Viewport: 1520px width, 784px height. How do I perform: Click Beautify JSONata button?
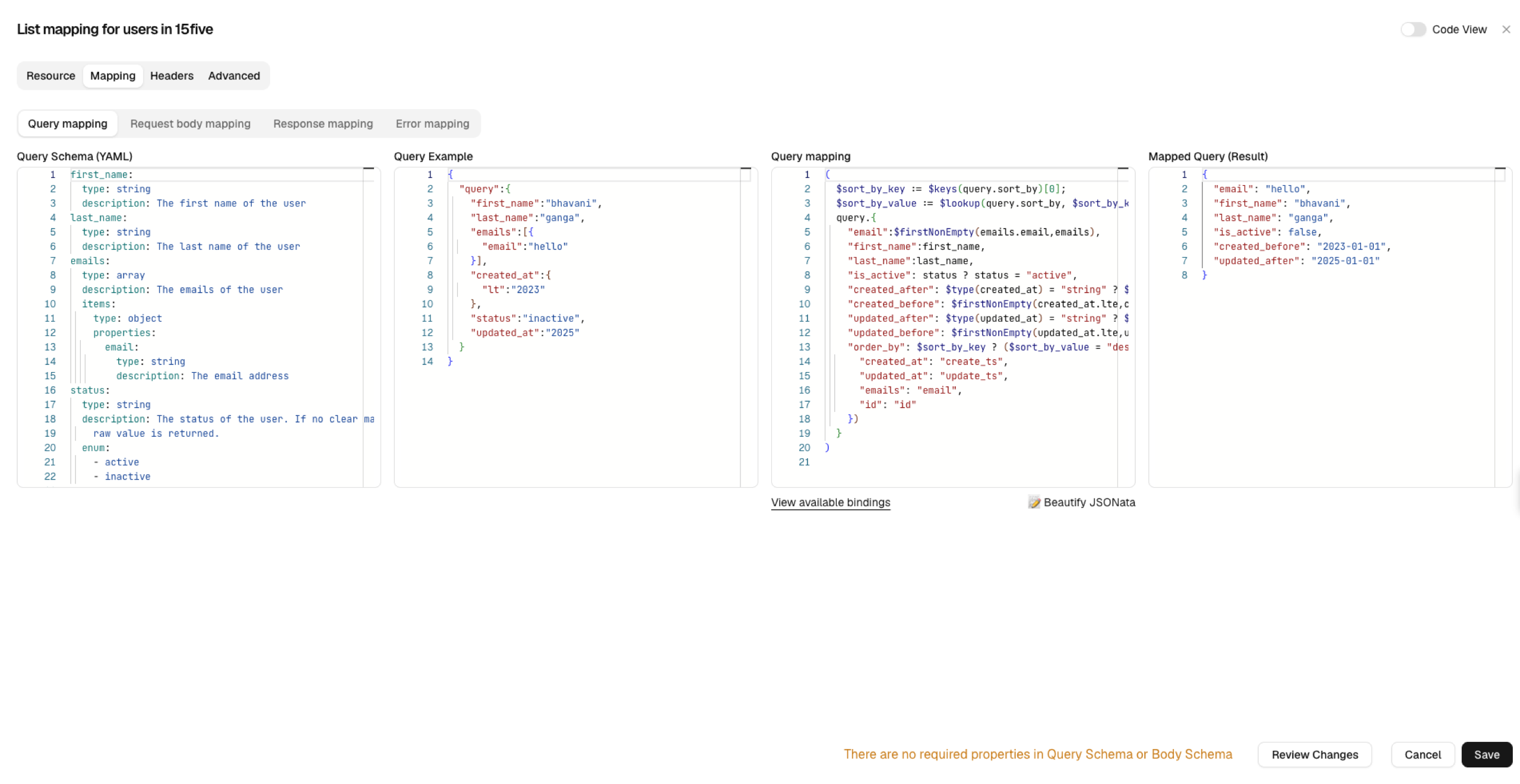click(1082, 502)
